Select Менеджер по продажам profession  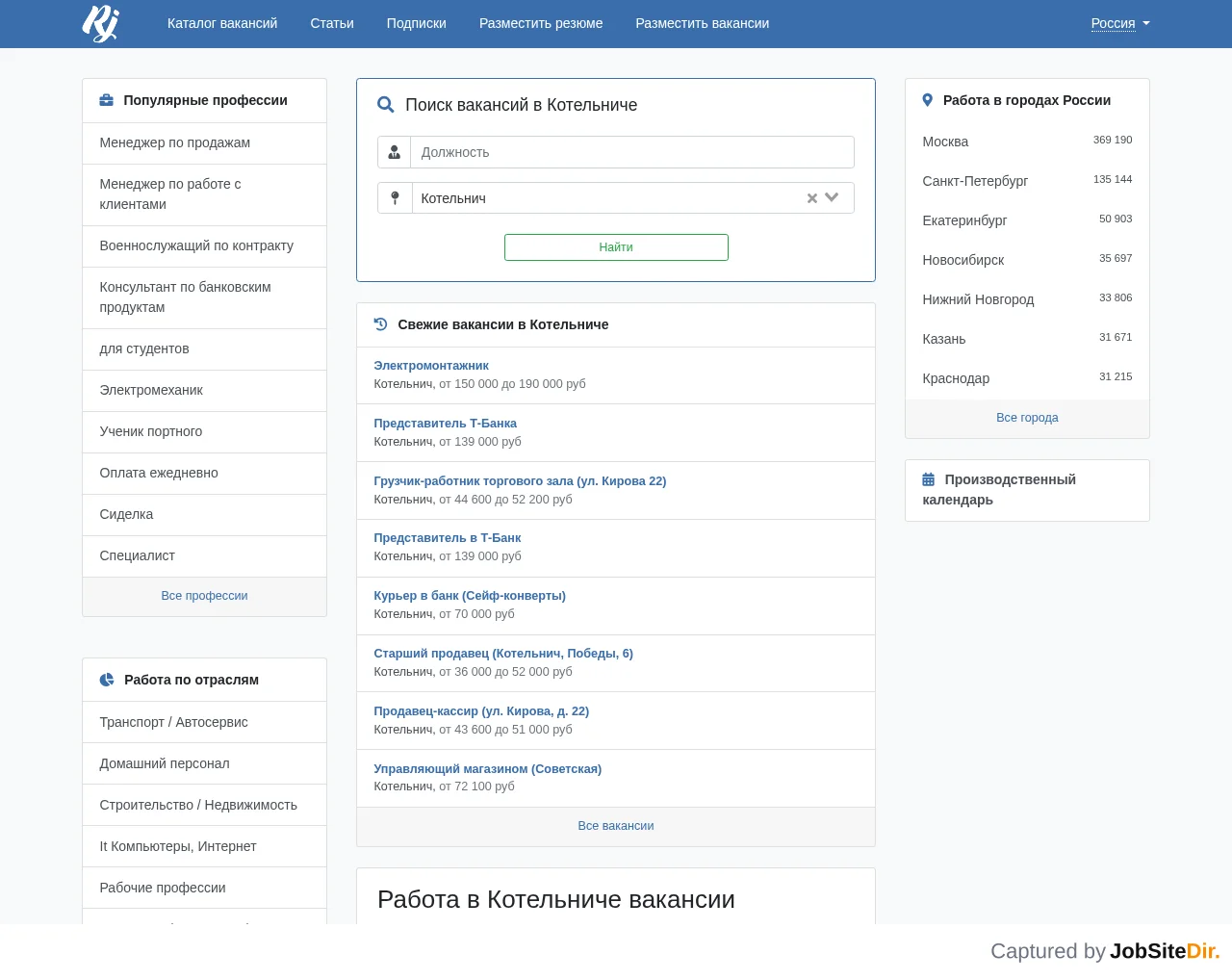[204, 142]
